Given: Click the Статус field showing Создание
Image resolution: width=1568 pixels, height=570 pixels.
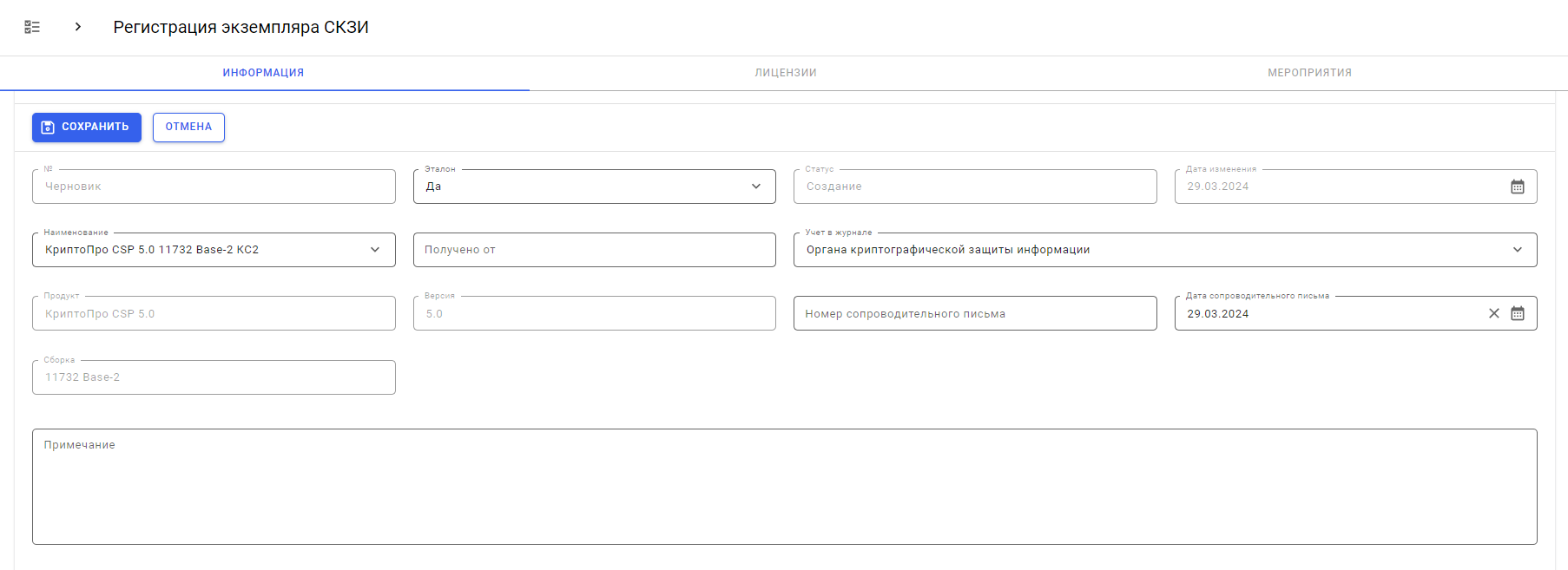Looking at the screenshot, I should click(974, 187).
